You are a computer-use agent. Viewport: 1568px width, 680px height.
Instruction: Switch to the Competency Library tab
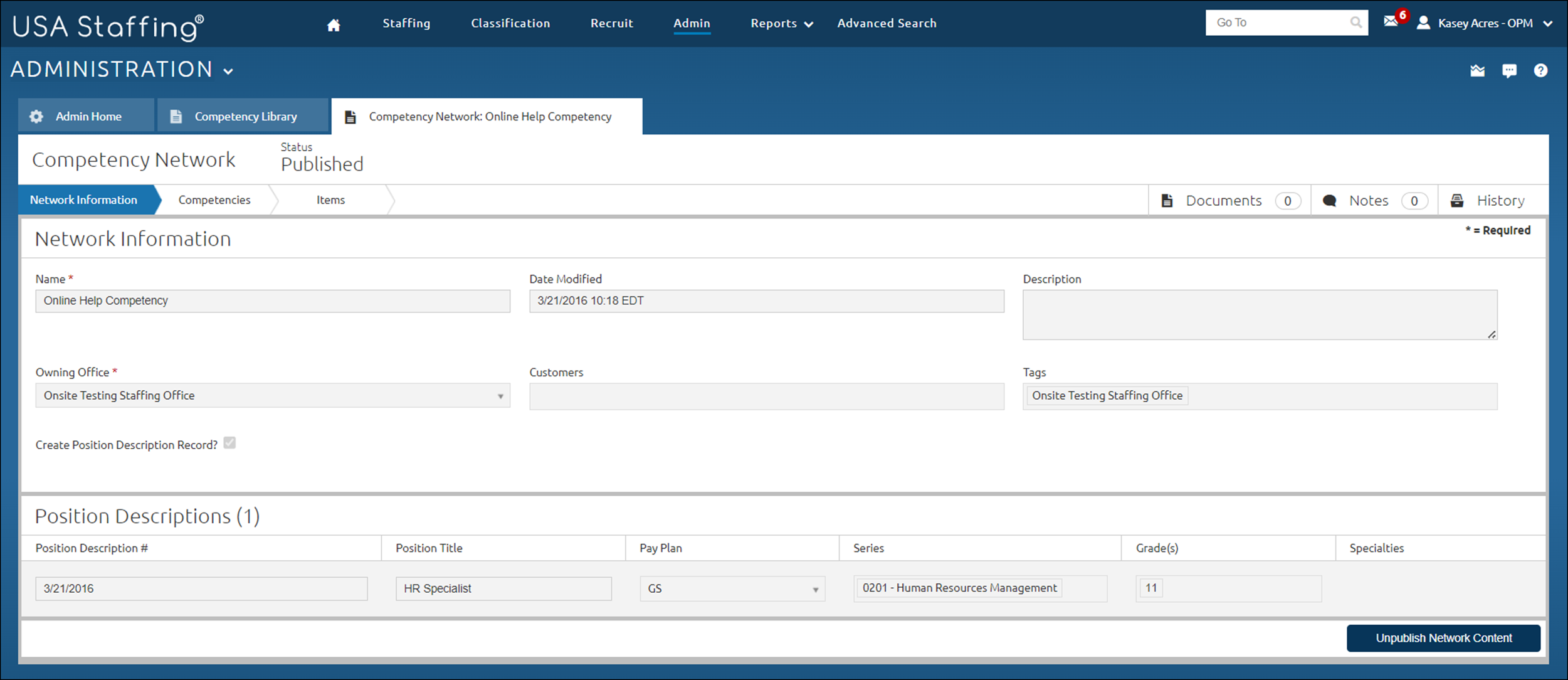(x=243, y=116)
